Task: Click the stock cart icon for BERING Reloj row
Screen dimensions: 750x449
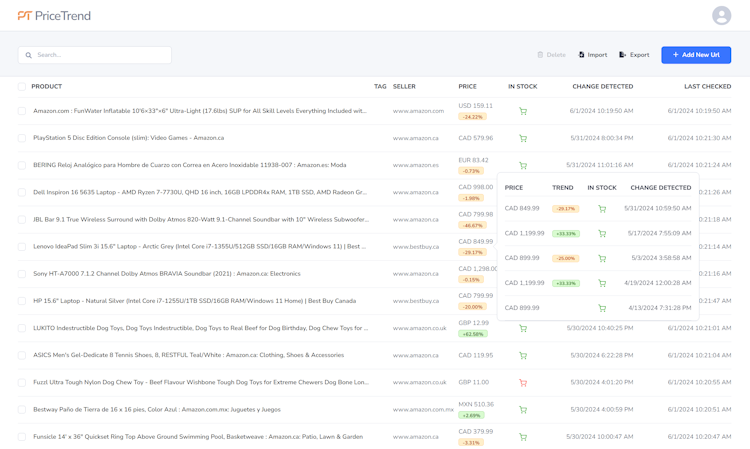Action: [523, 165]
